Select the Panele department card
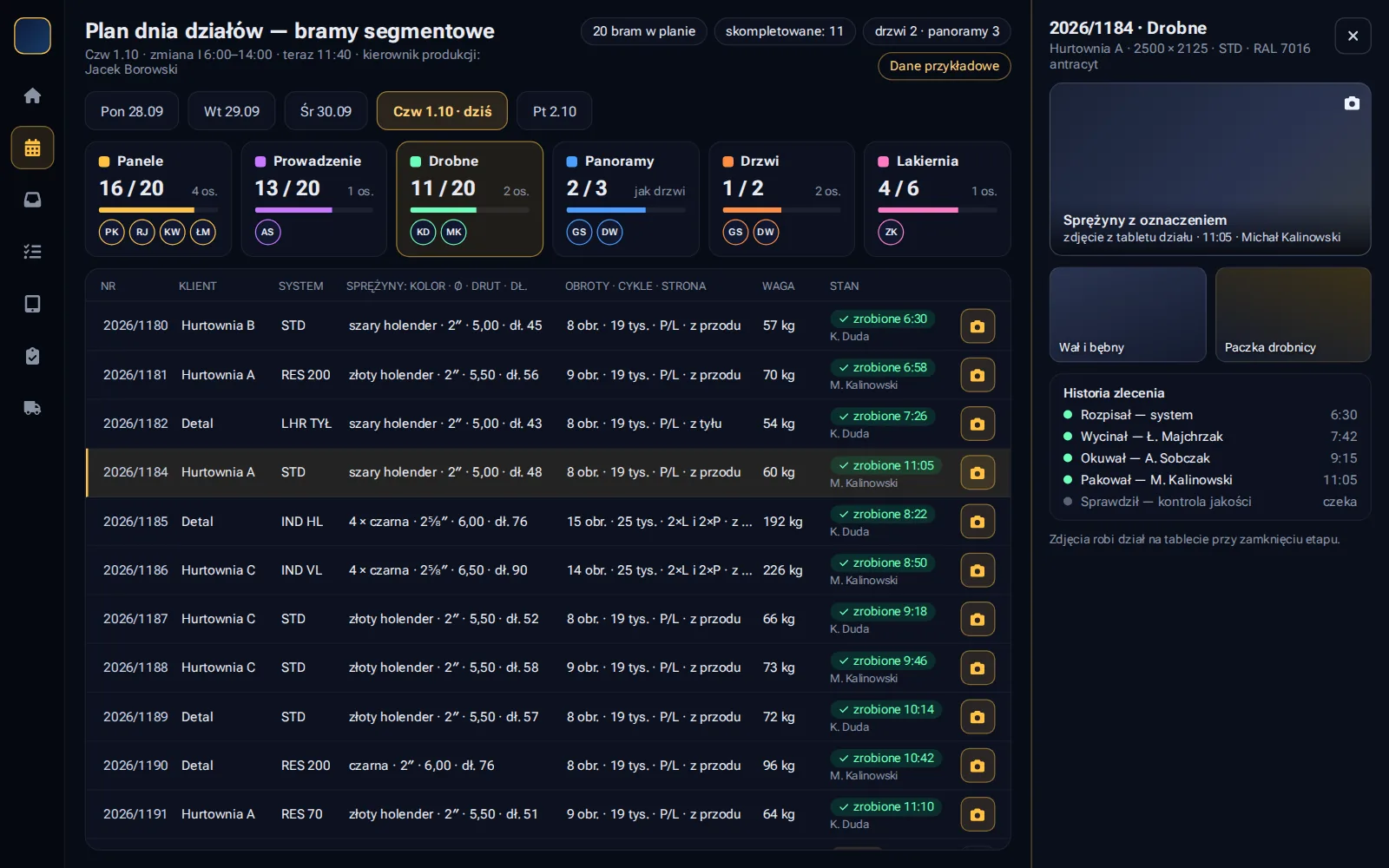1389x868 pixels. tap(158, 199)
